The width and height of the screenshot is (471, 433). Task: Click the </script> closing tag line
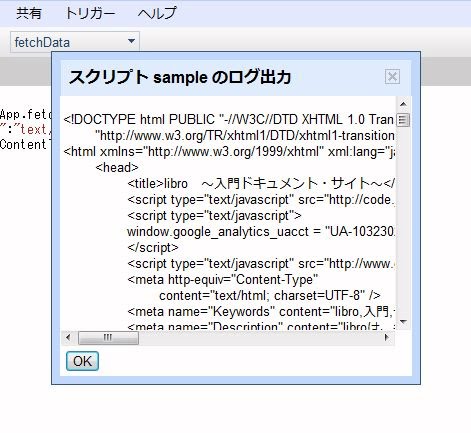click(153, 247)
